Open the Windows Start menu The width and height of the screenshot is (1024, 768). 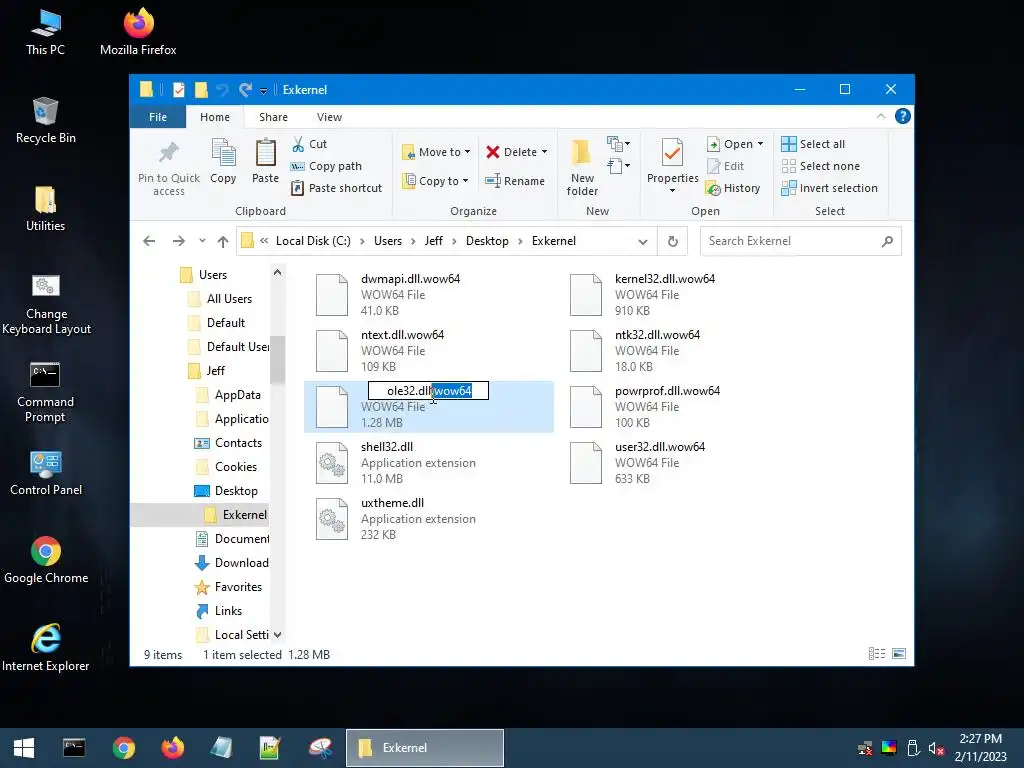click(x=24, y=748)
